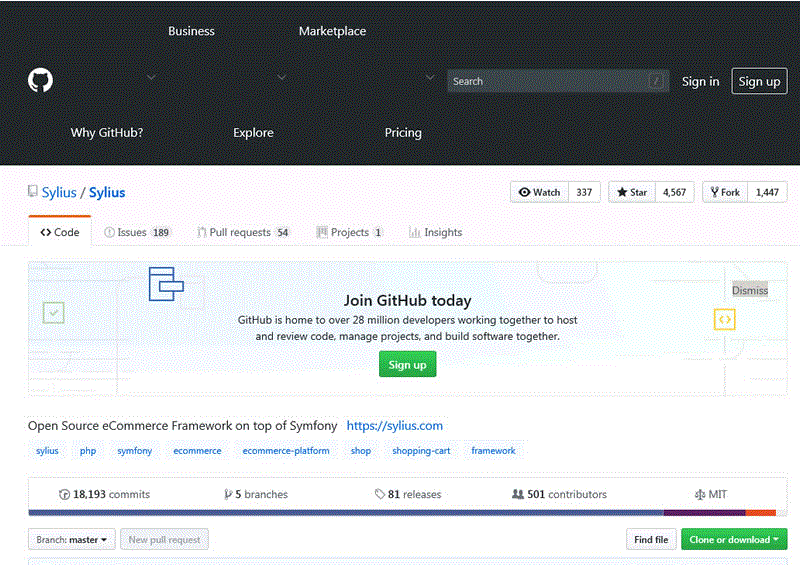
Task: Star the Sylius repository
Action: (x=631, y=192)
